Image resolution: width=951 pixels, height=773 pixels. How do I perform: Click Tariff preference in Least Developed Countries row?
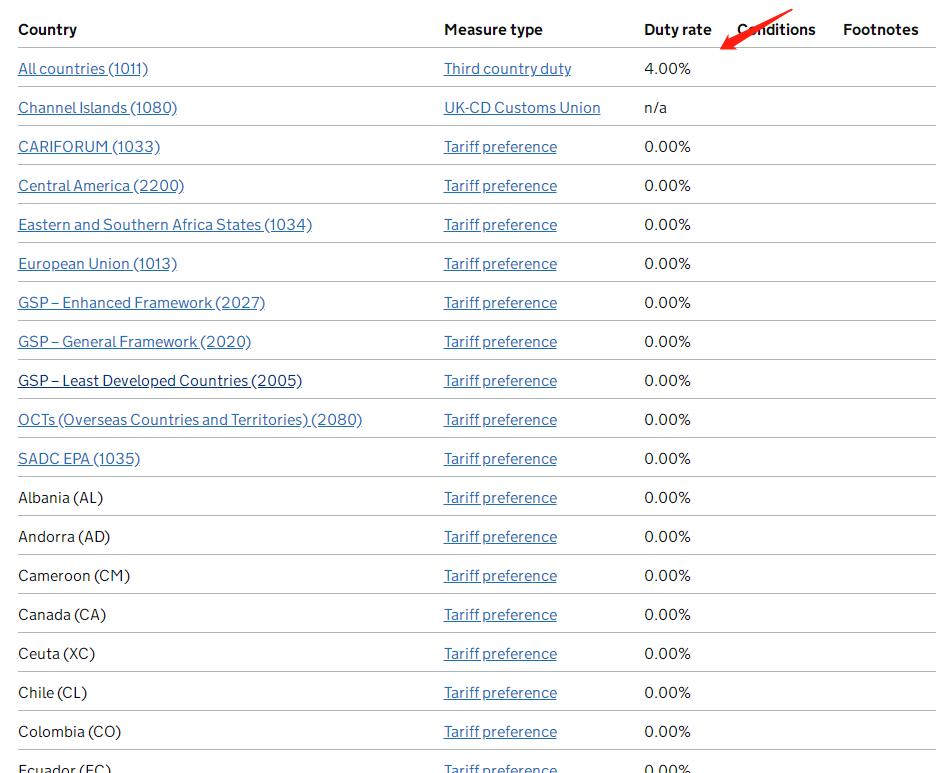(x=500, y=381)
